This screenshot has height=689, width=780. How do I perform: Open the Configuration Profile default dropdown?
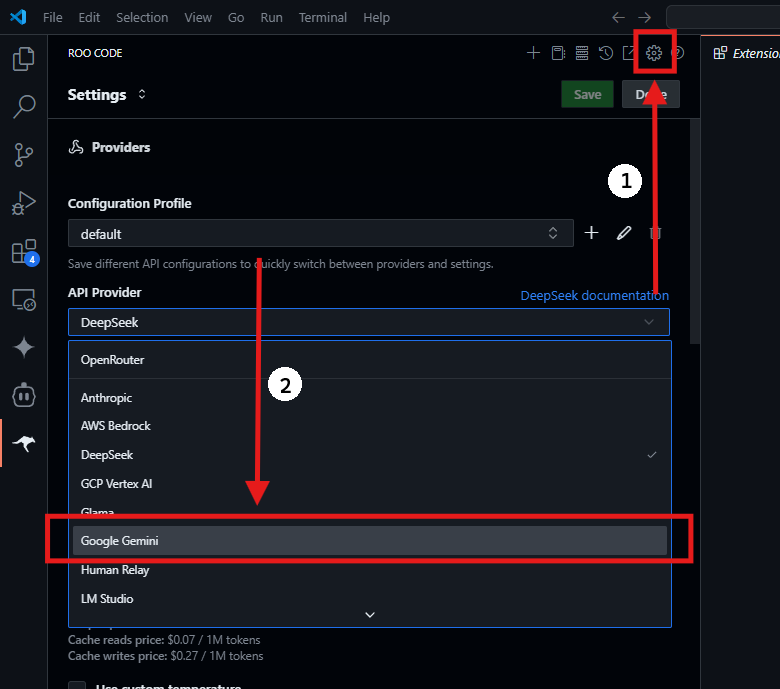tap(321, 233)
